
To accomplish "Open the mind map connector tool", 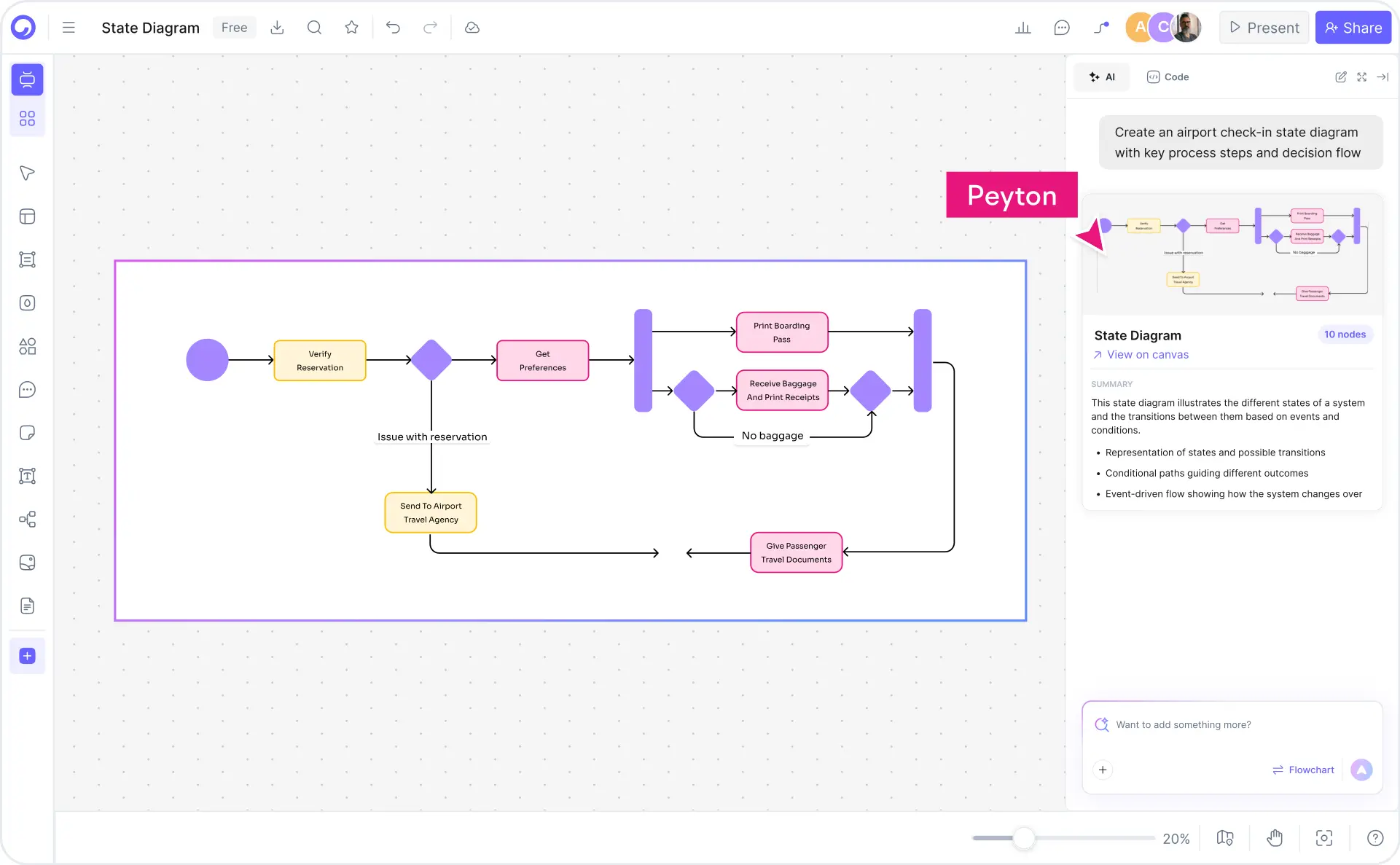I will (27, 519).
